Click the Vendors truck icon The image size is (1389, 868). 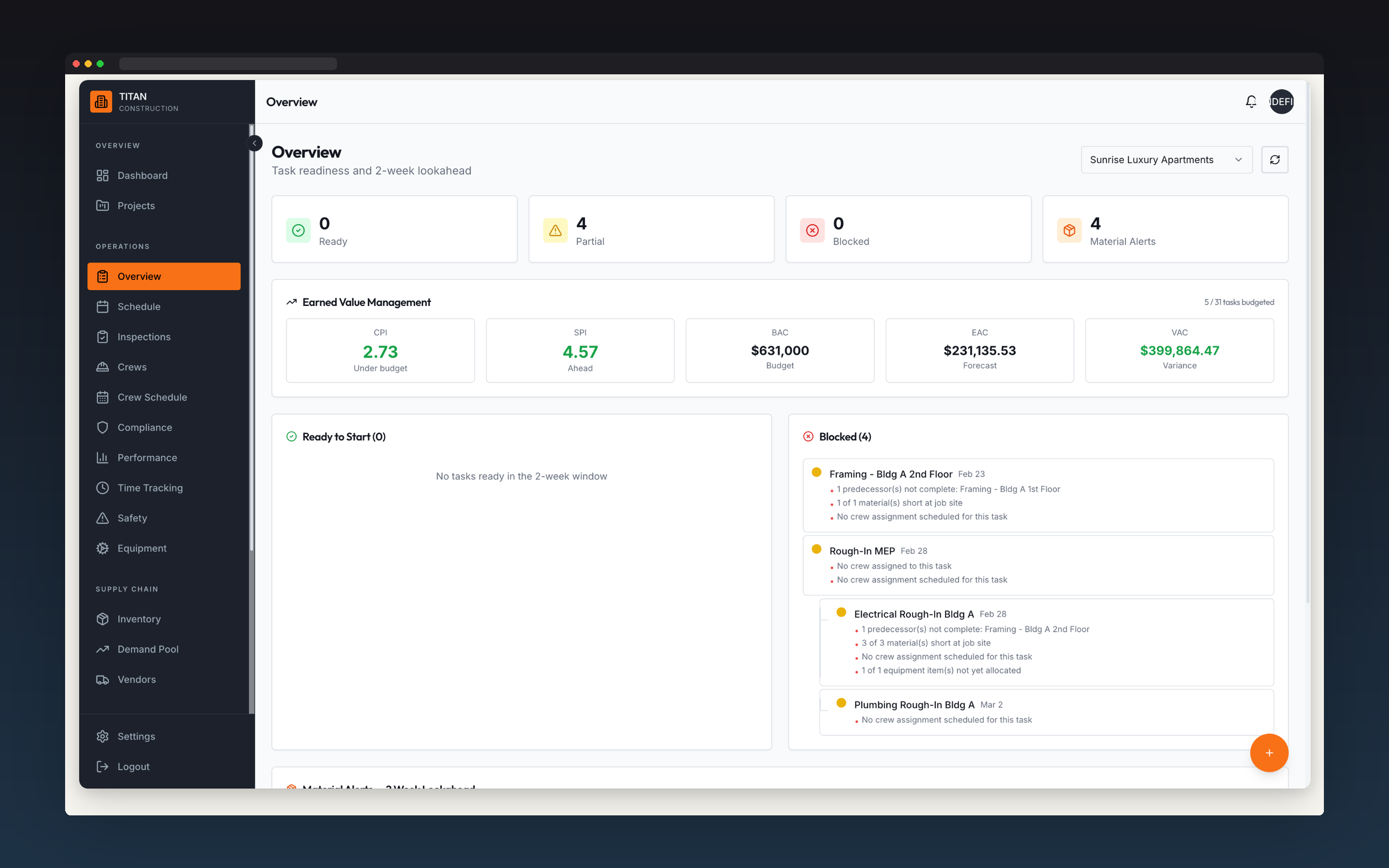coord(103,679)
